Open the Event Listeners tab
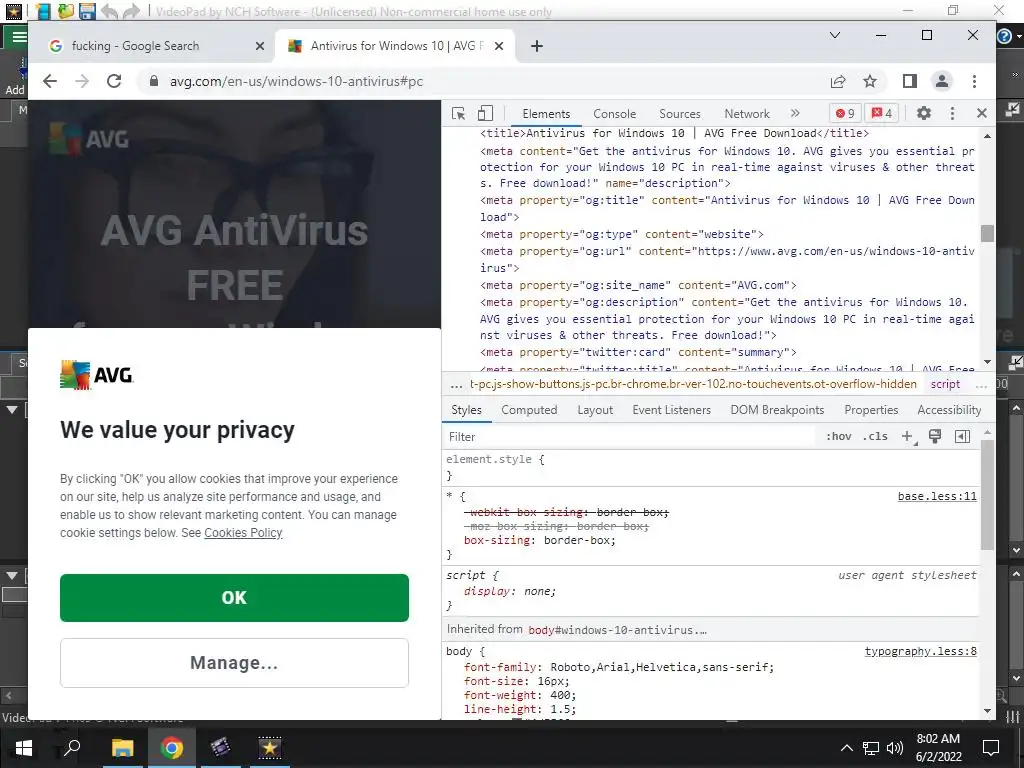Image resolution: width=1024 pixels, height=768 pixels. 671,410
